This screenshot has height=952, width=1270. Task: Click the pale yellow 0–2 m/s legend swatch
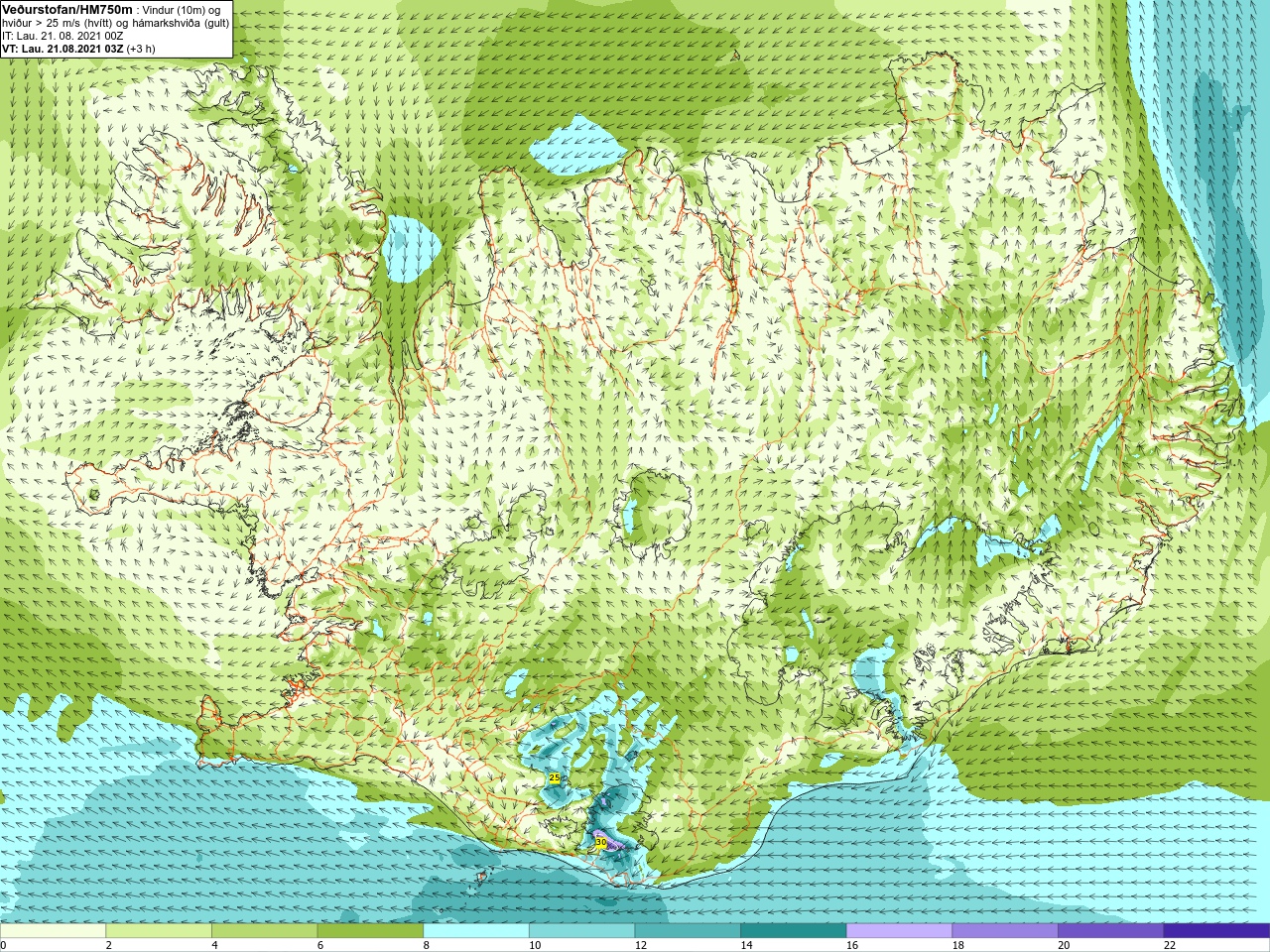coord(53,930)
